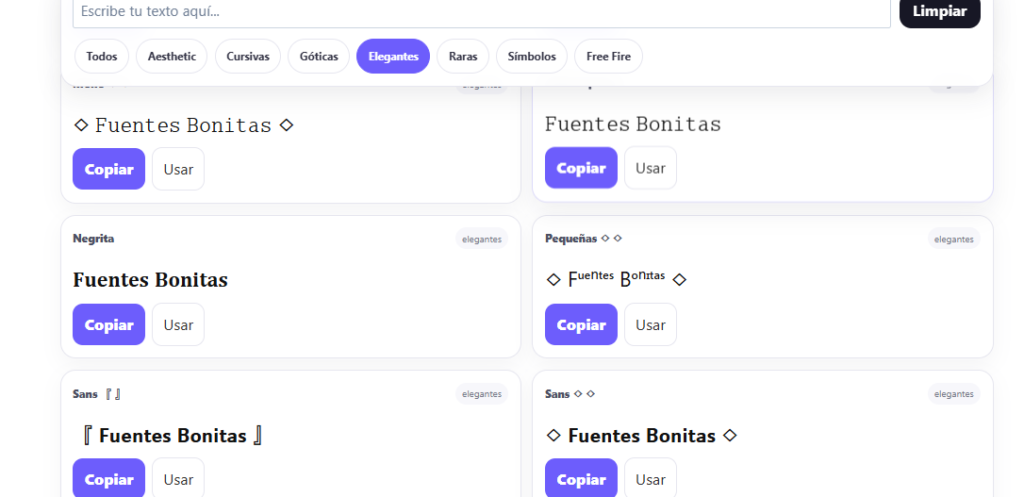Click the 'Sans ◇ ◇' card title
This screenshot has width=1024, height=497.
click(x=570, y=394)
